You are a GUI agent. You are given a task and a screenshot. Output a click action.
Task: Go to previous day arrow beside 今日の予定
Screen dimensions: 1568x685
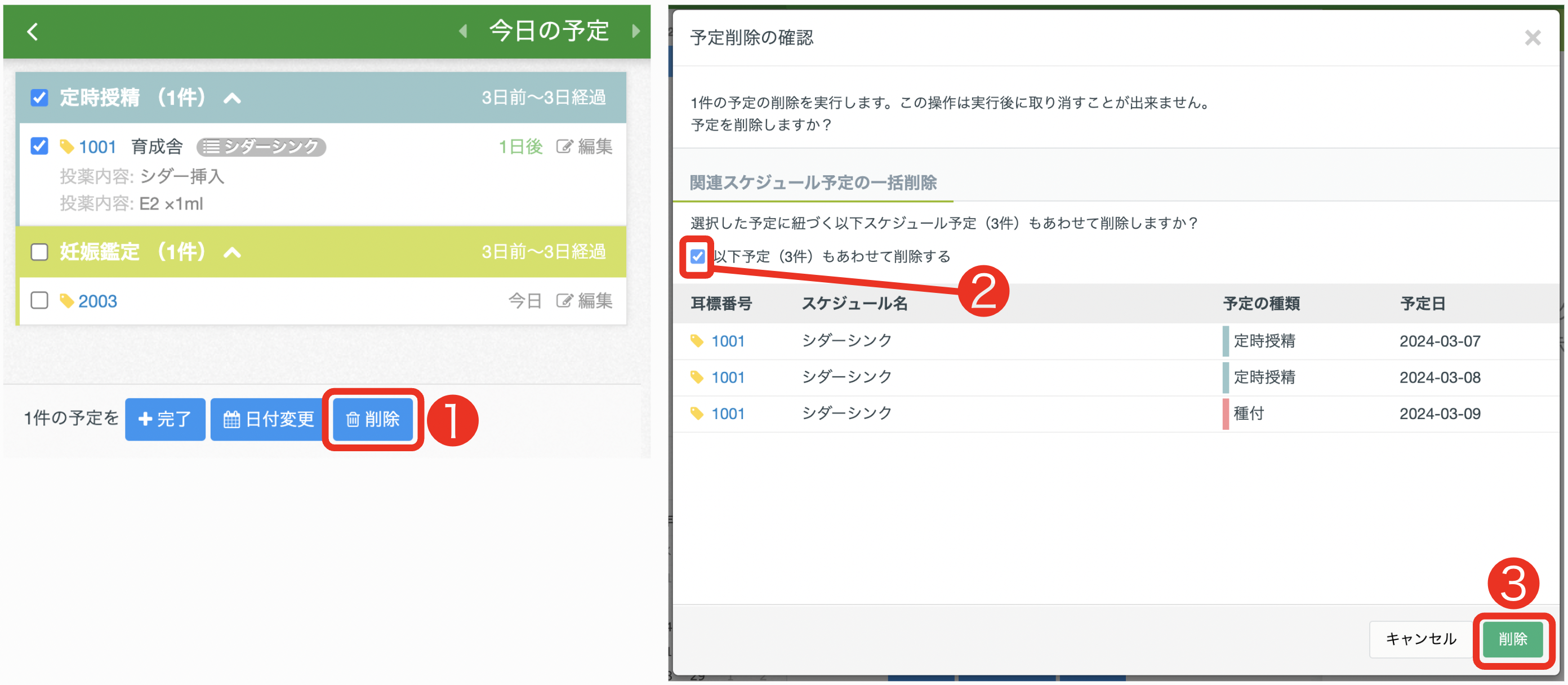click(464, 31)
